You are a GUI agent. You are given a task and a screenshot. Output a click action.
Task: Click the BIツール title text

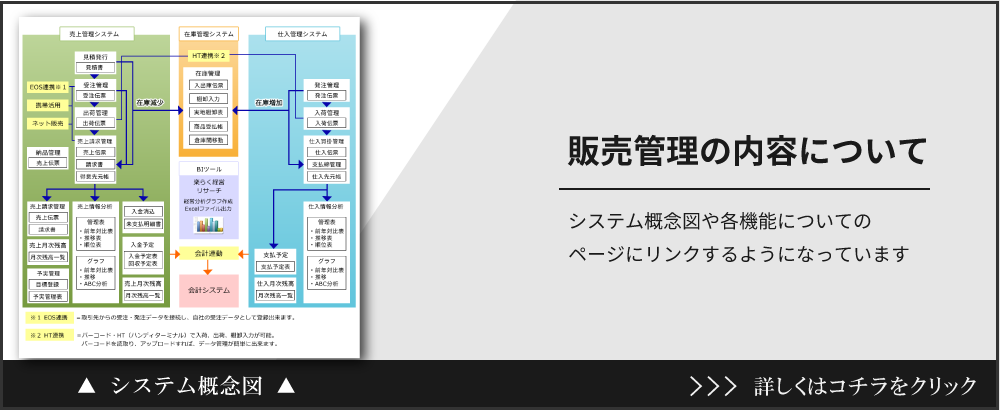(x=209, y=170)
